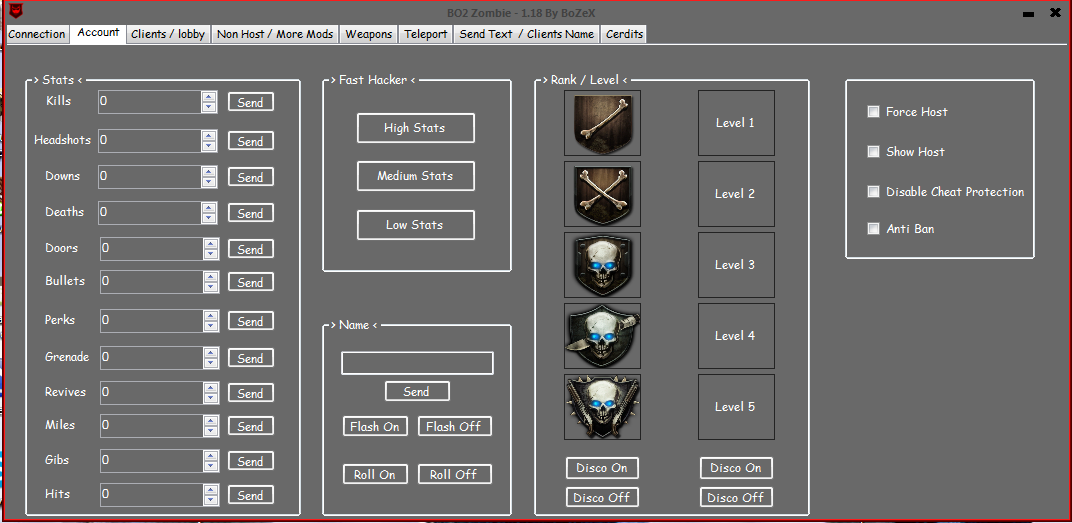The image size is (1072, 523).
Task: Send the Hits stat value
Action: (x=251, y=494)
